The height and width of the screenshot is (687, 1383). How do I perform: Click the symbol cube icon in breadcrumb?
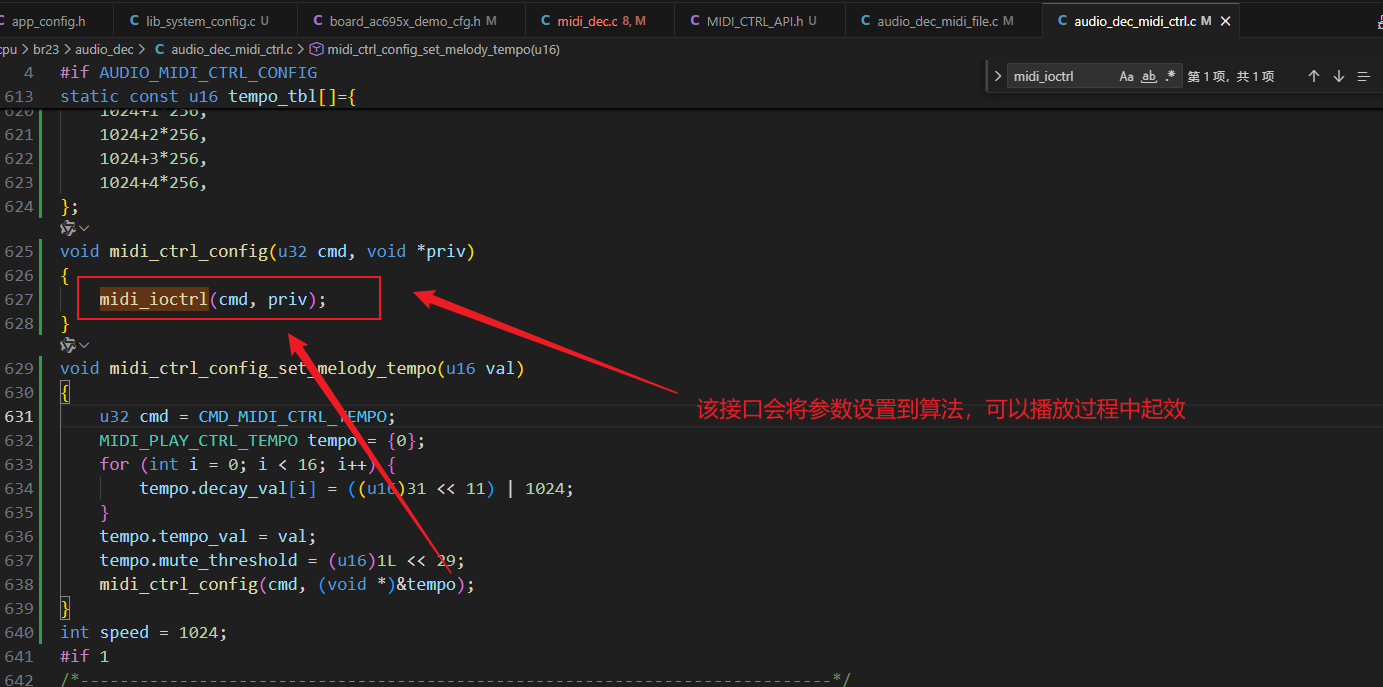click(317, 49)
